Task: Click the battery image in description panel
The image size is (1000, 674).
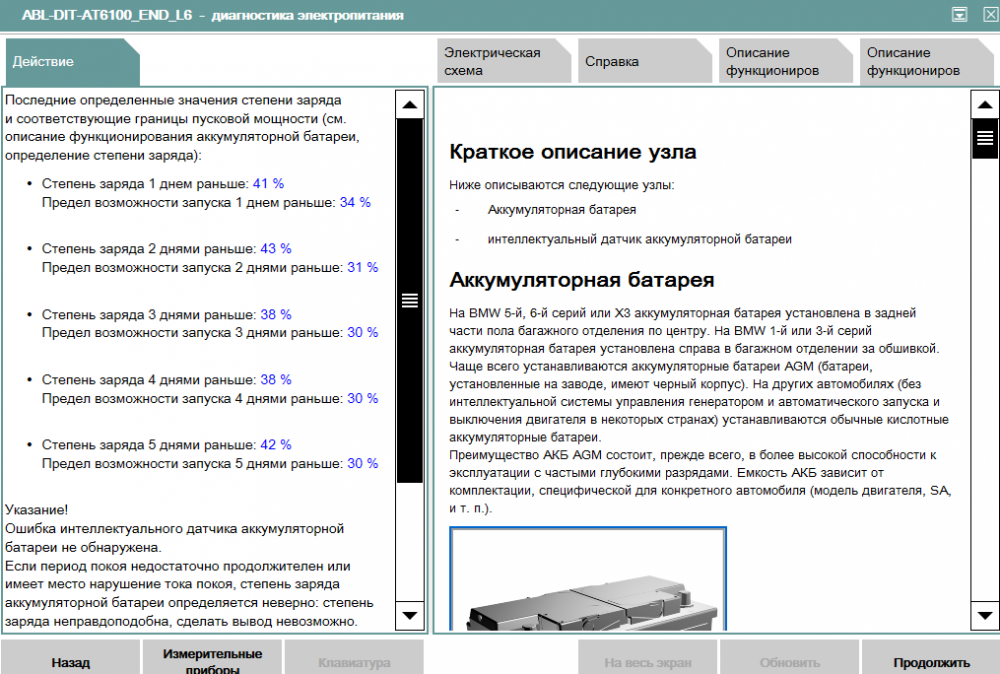Action: 588,580
